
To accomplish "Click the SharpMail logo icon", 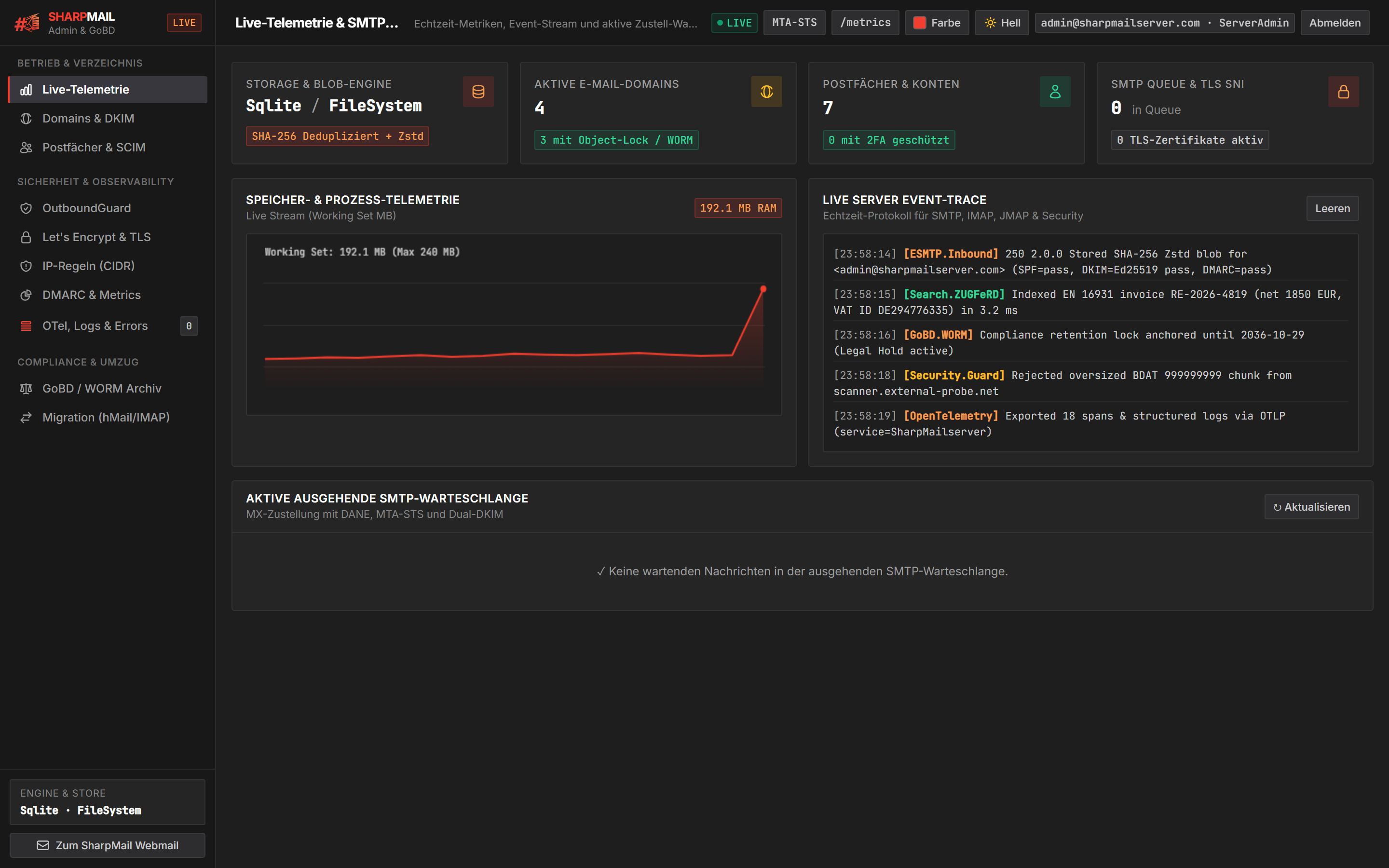I will coord(27,23).
